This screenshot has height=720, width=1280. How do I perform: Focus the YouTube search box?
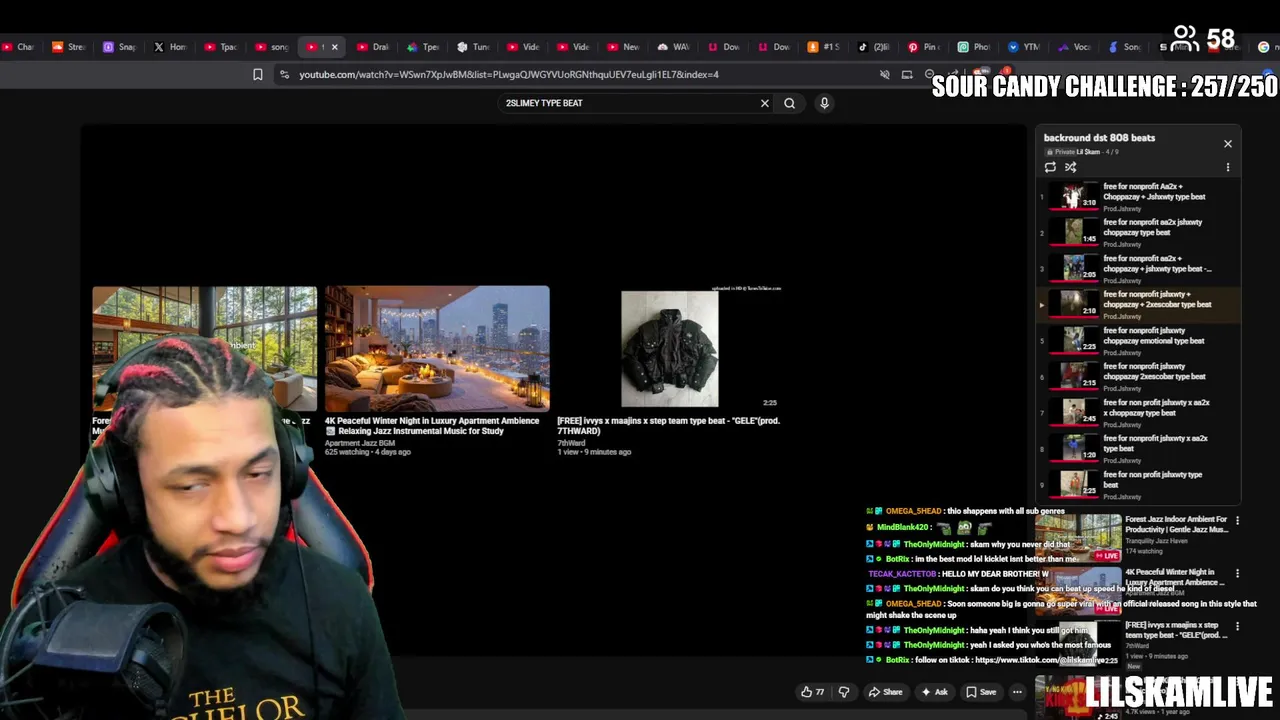coord(628,103)
